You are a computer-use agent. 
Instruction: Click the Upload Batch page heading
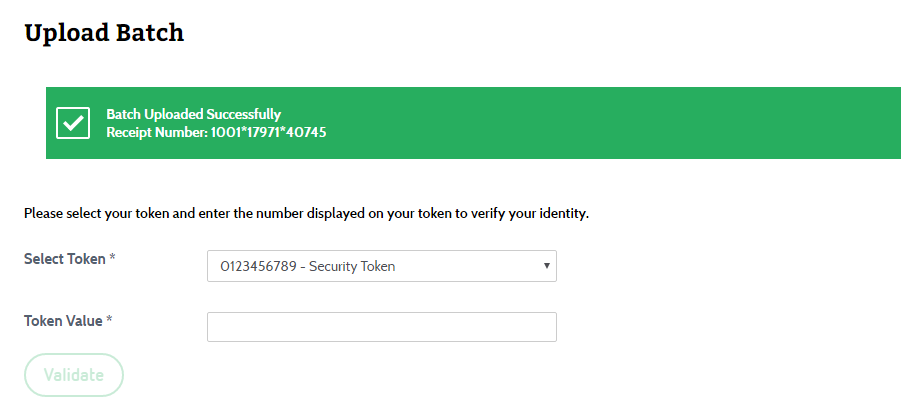(104, 33)
